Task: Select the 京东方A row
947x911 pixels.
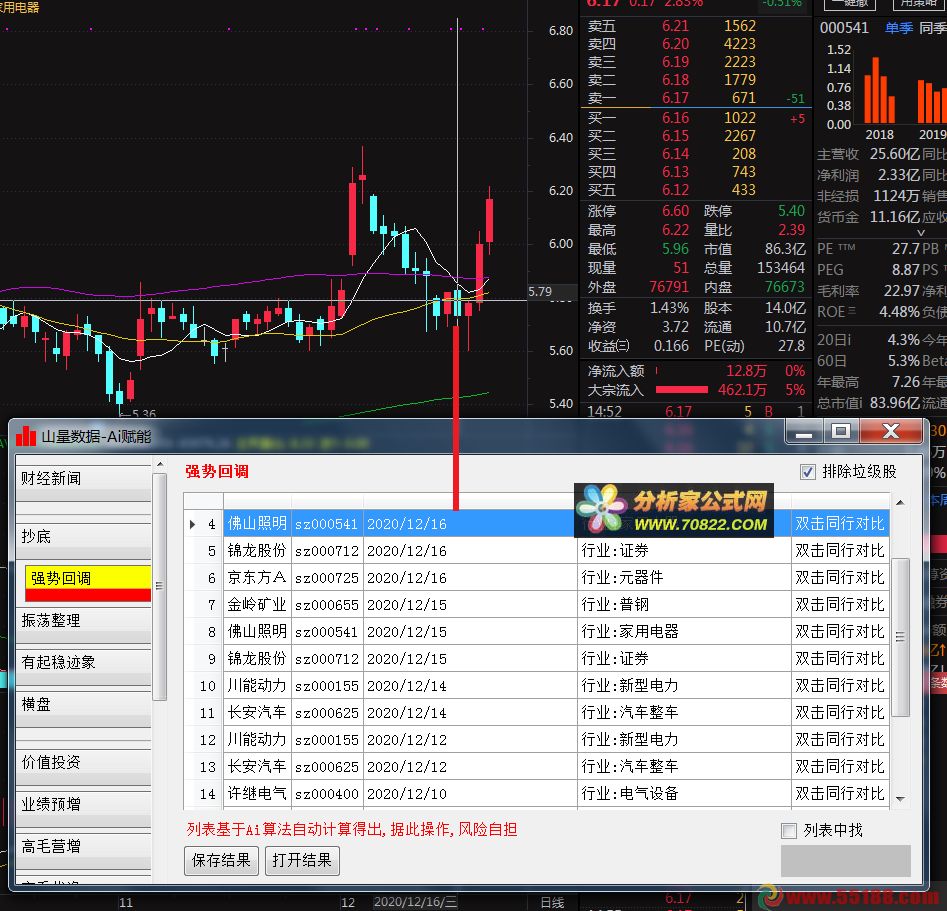Action: pyautogui.click(x=536, y=578)
